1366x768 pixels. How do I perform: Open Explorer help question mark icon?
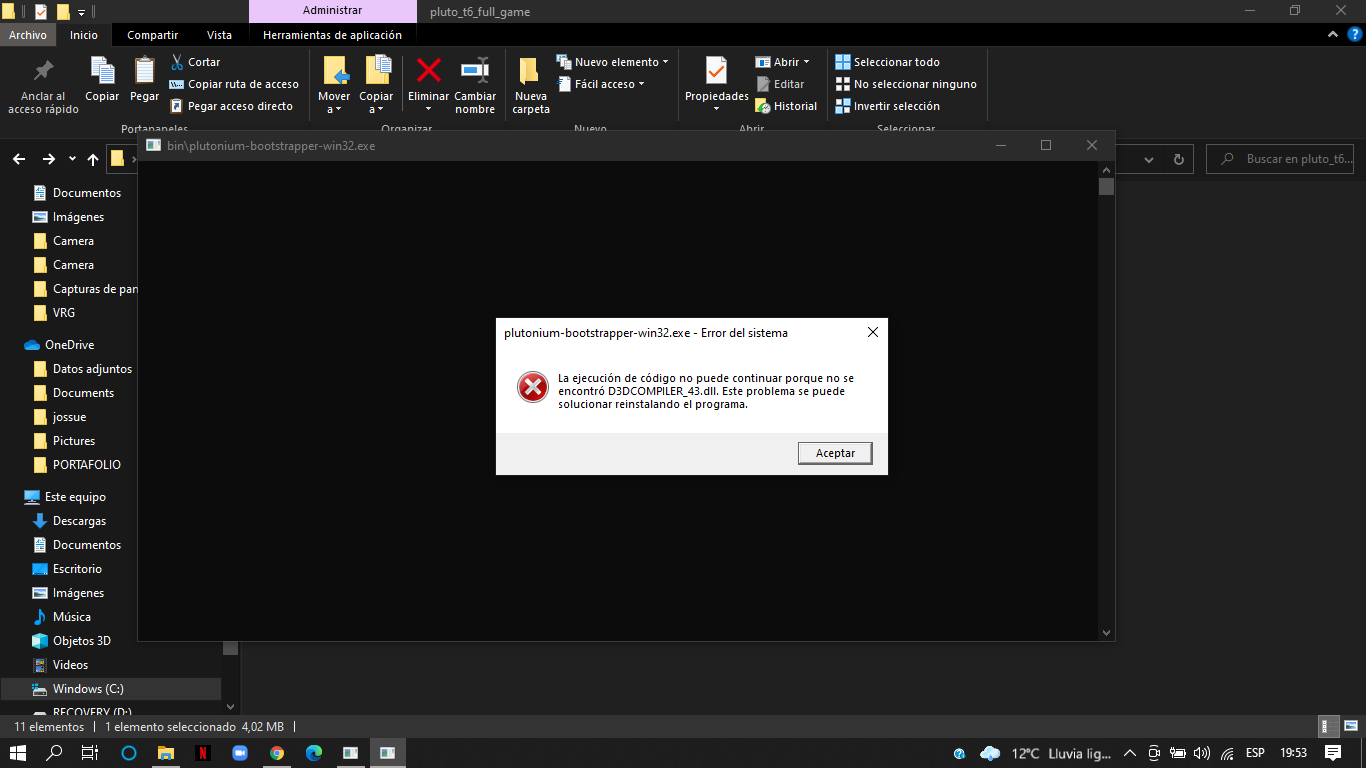[1353, 34]
